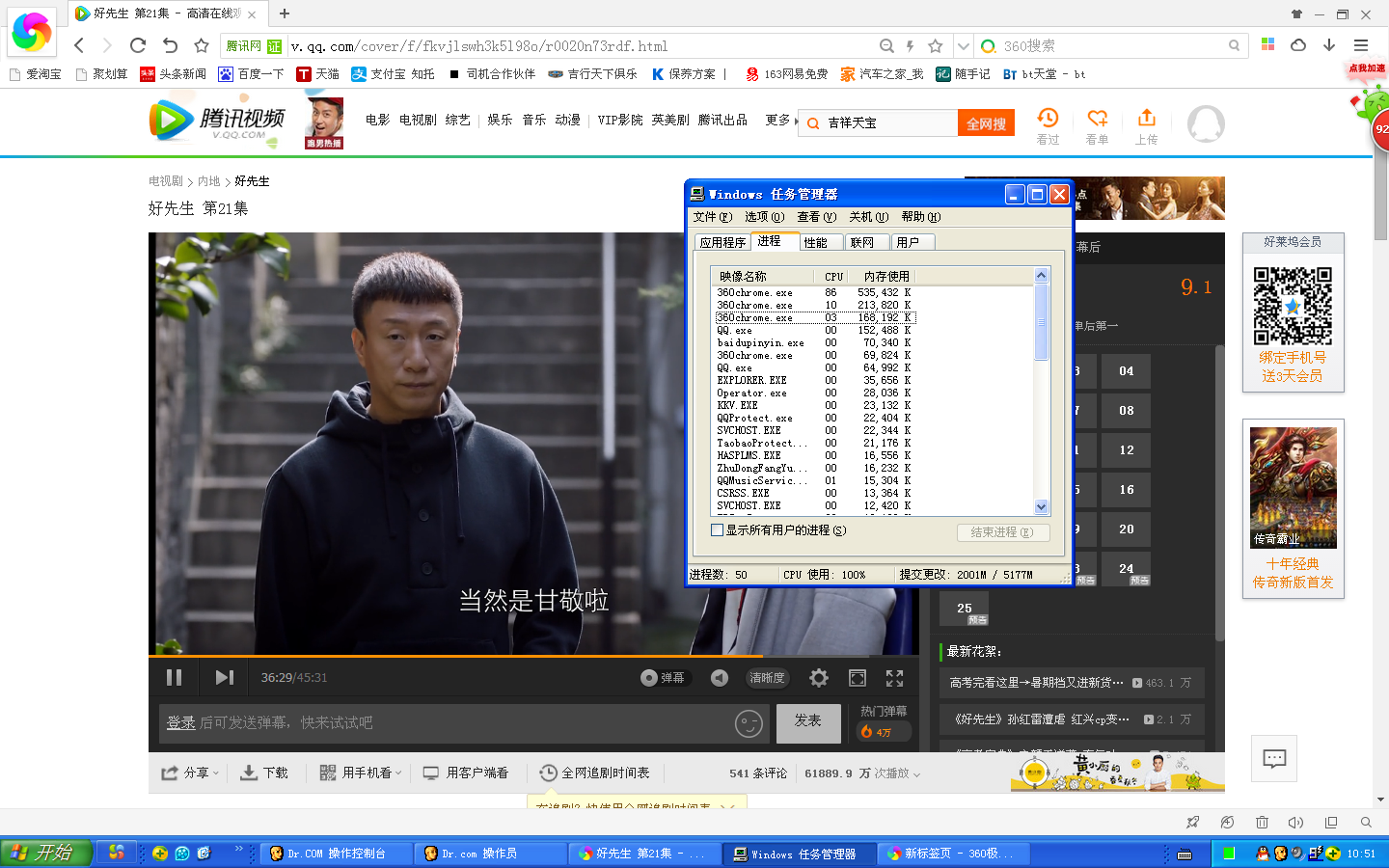This screenshot has height=868, width=1389.
Task: Enter fullscreen mode on the player
Action: coord(894,678)
